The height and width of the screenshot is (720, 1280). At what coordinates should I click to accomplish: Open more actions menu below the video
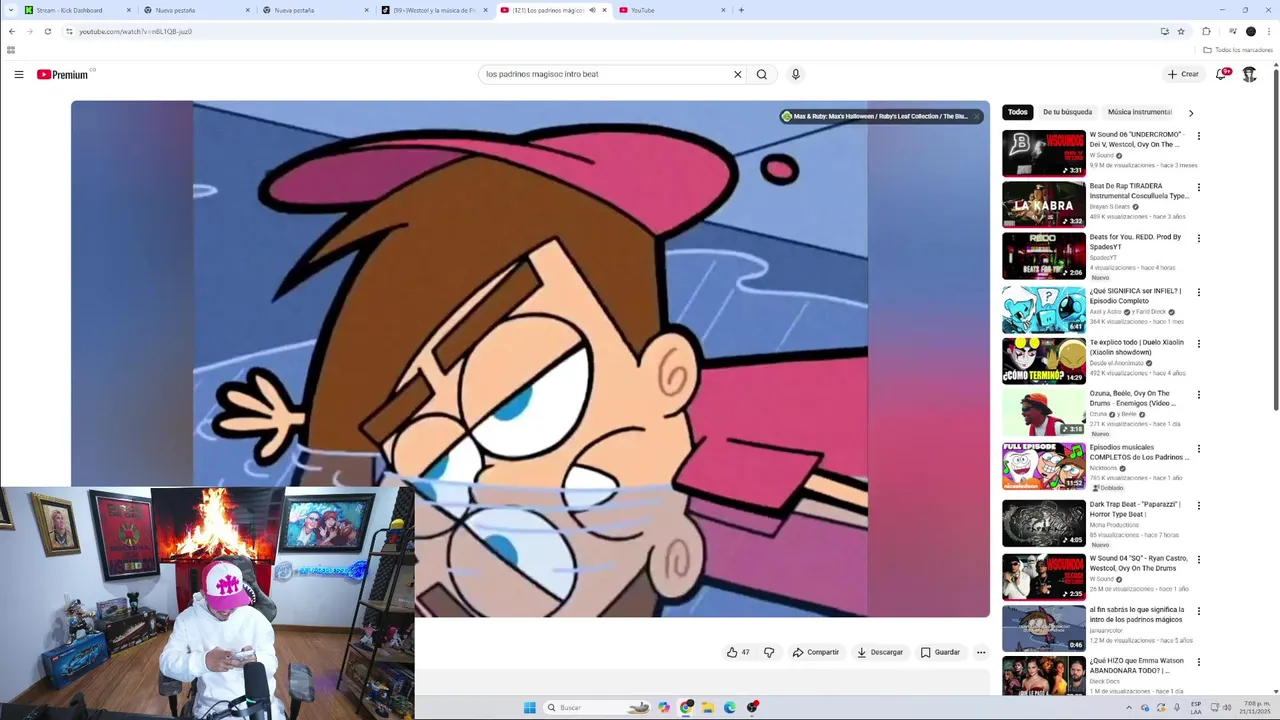[x=981, y=652]
